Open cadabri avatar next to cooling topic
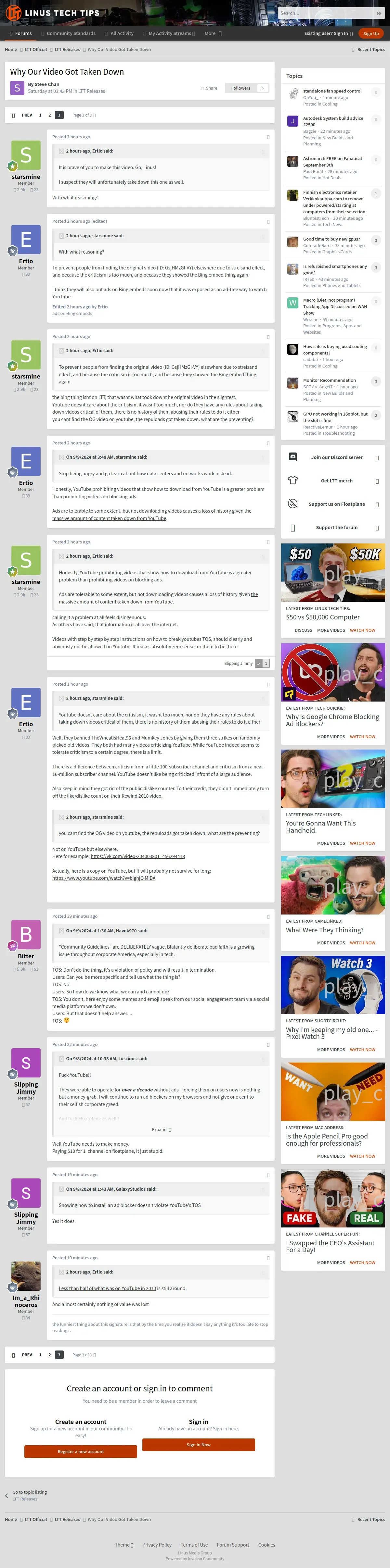 pos(292,349)
